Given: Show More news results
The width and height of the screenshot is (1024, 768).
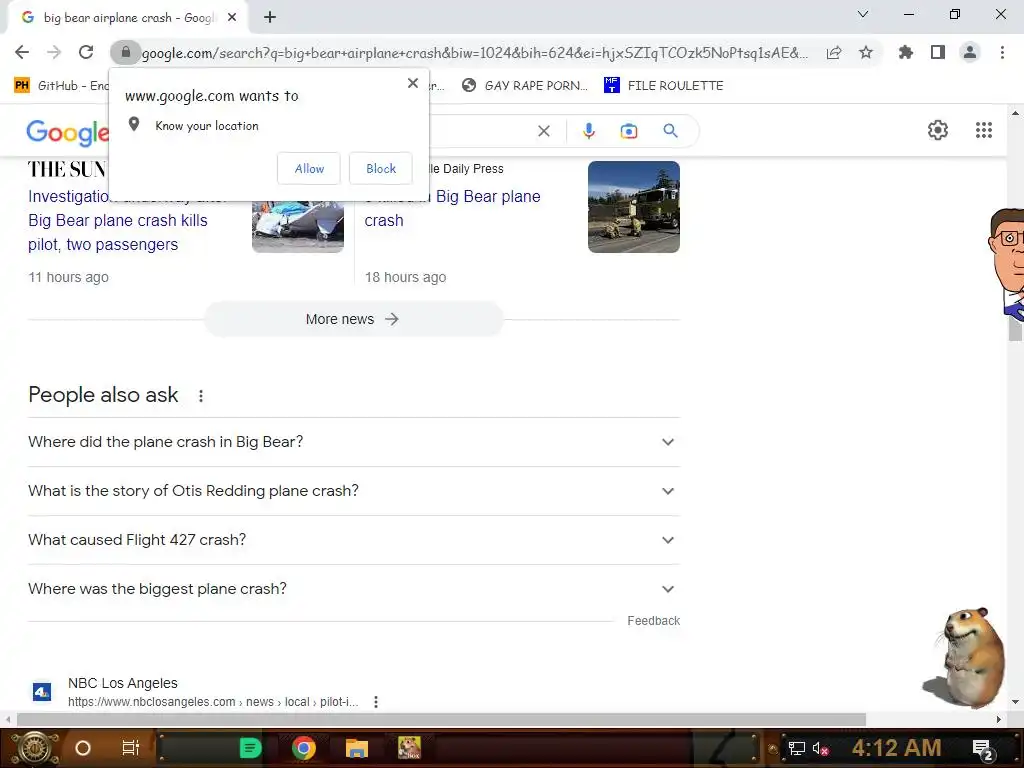Looking at the screenshot, I should (x=353, y=319).
